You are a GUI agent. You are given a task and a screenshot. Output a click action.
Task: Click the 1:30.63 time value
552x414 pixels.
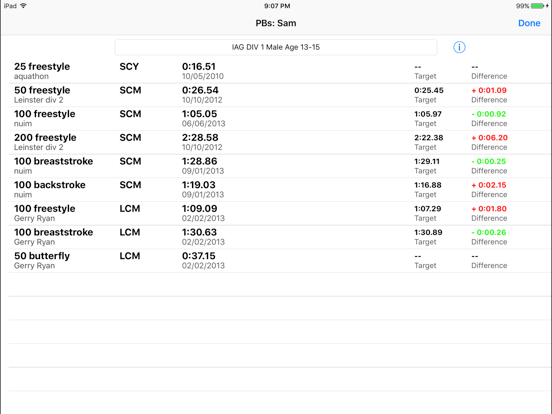[x=199, y=232]
